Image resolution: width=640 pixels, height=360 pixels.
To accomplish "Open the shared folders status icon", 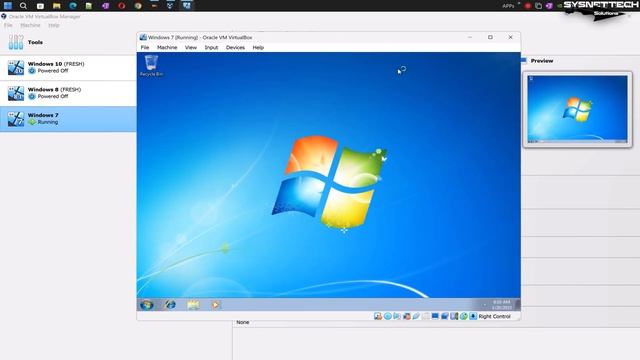I will [425, 316].
